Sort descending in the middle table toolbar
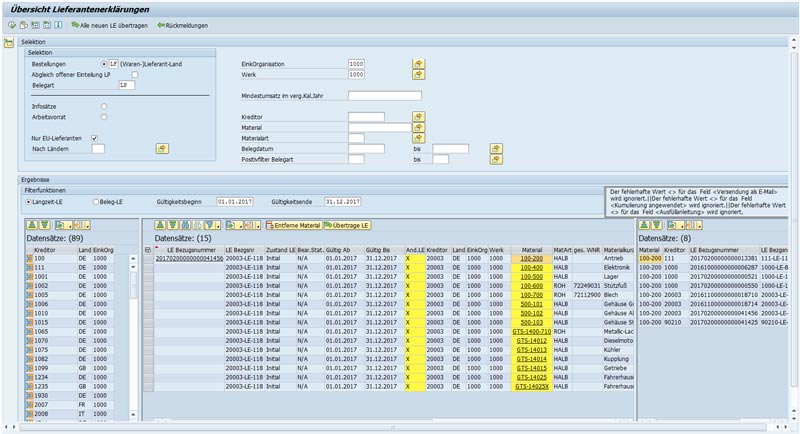This screenshot has height=434, width=800. click(172, 225)
